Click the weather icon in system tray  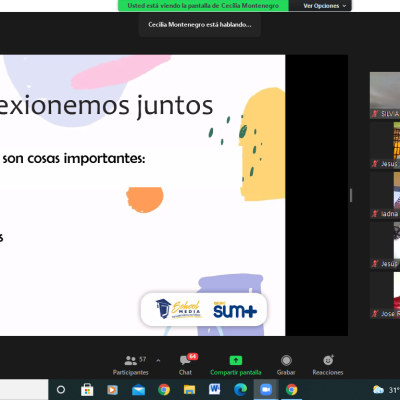pos(378,389)
